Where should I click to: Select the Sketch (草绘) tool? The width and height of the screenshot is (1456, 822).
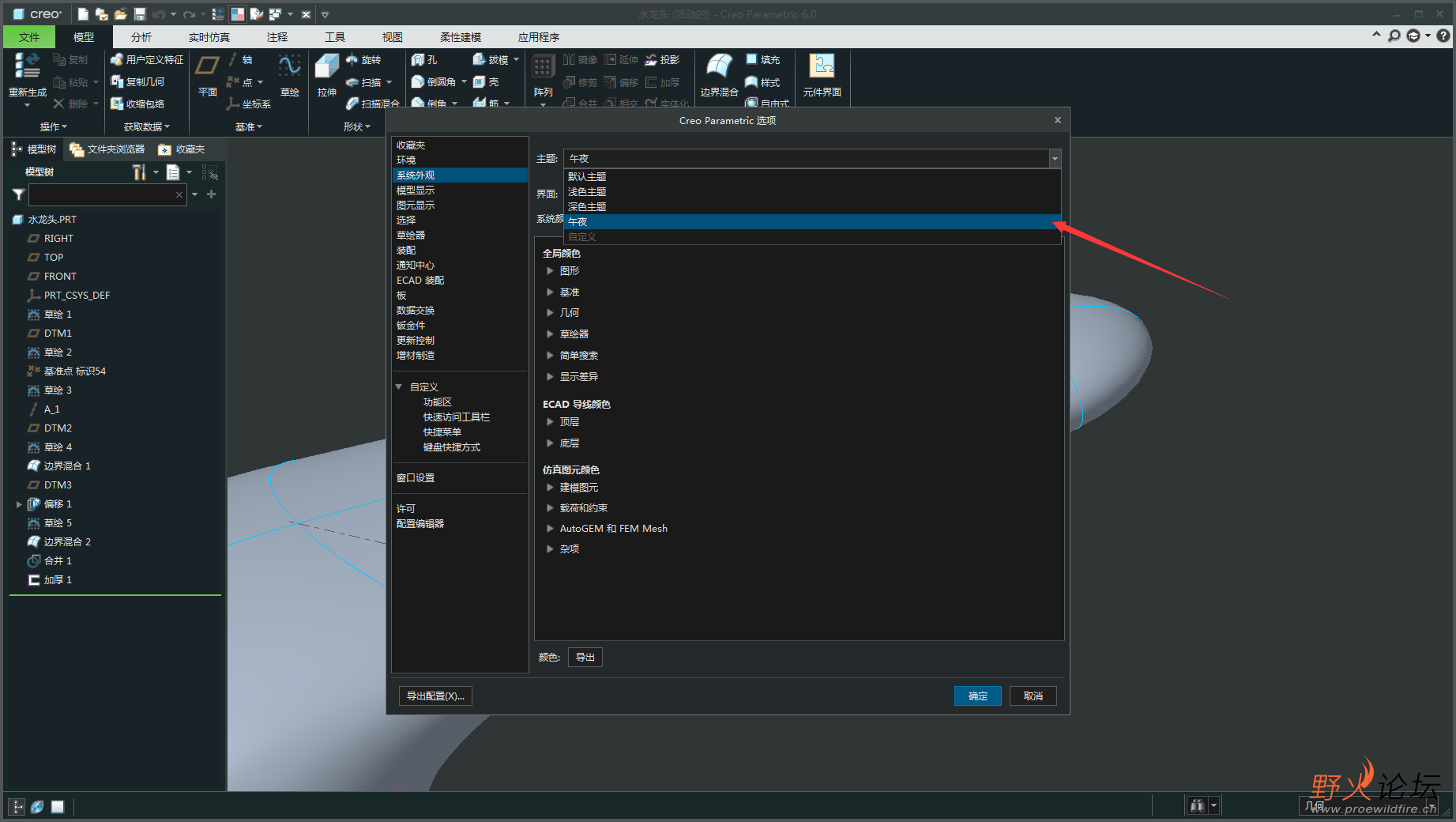click(x=290, y=76)
